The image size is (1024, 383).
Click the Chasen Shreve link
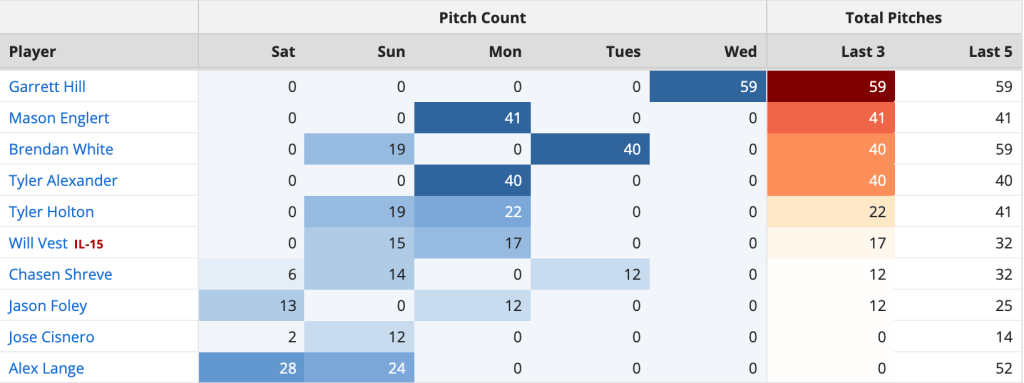coord(60,275)
